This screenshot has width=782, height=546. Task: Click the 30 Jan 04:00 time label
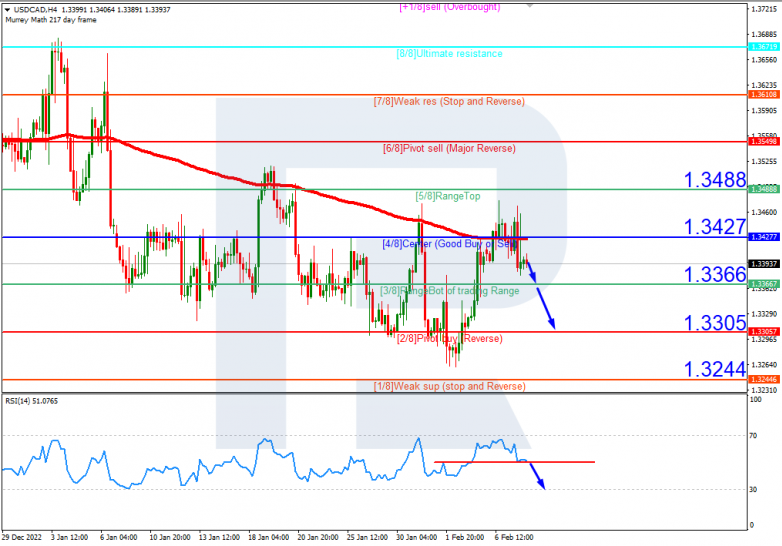(x=416, y=537)
